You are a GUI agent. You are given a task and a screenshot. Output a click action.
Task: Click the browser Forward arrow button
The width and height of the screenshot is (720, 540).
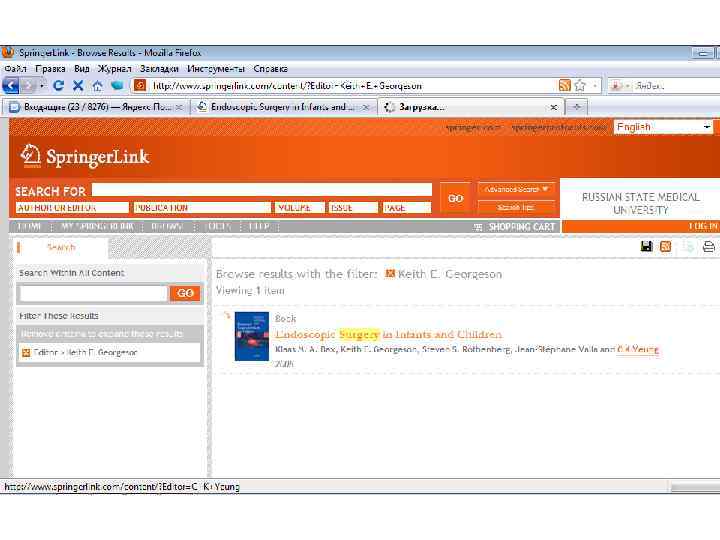point(28,86)
